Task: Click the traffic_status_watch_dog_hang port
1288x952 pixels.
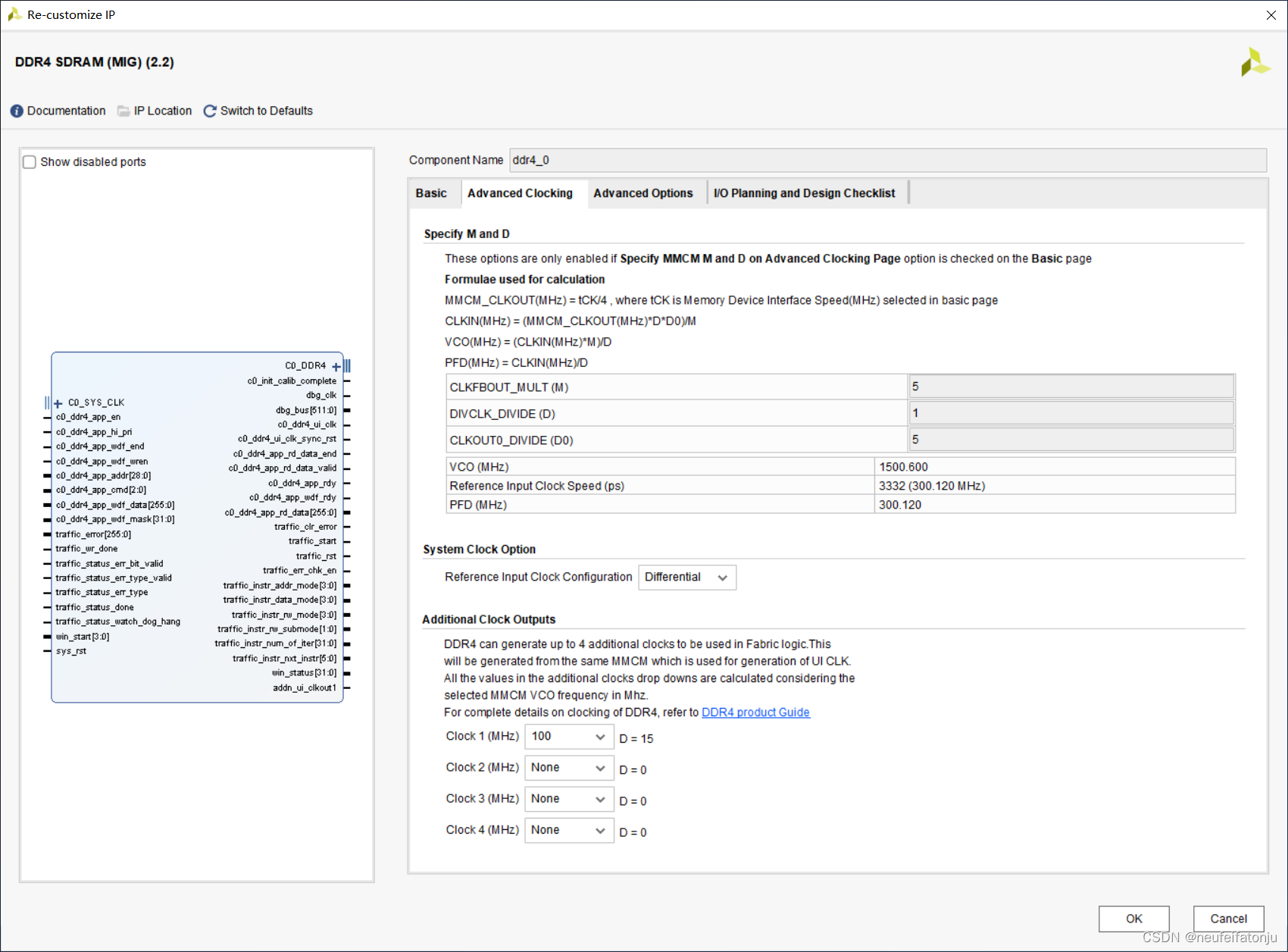Action: pos(118,622)
